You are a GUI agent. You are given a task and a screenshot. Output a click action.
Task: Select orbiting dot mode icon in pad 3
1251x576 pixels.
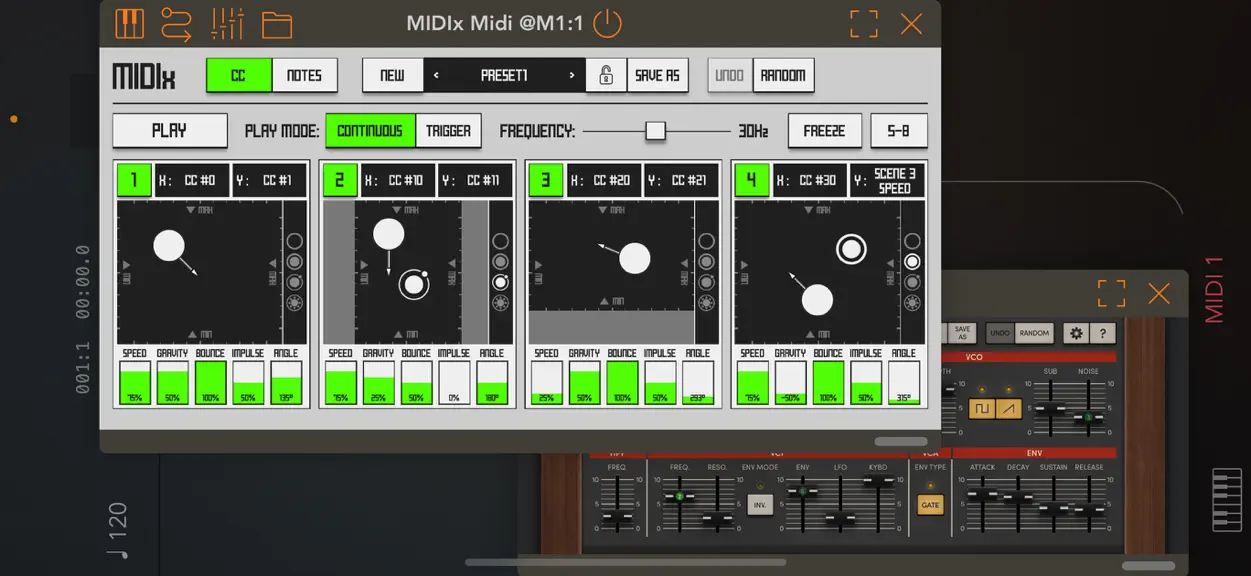point(707,282)
